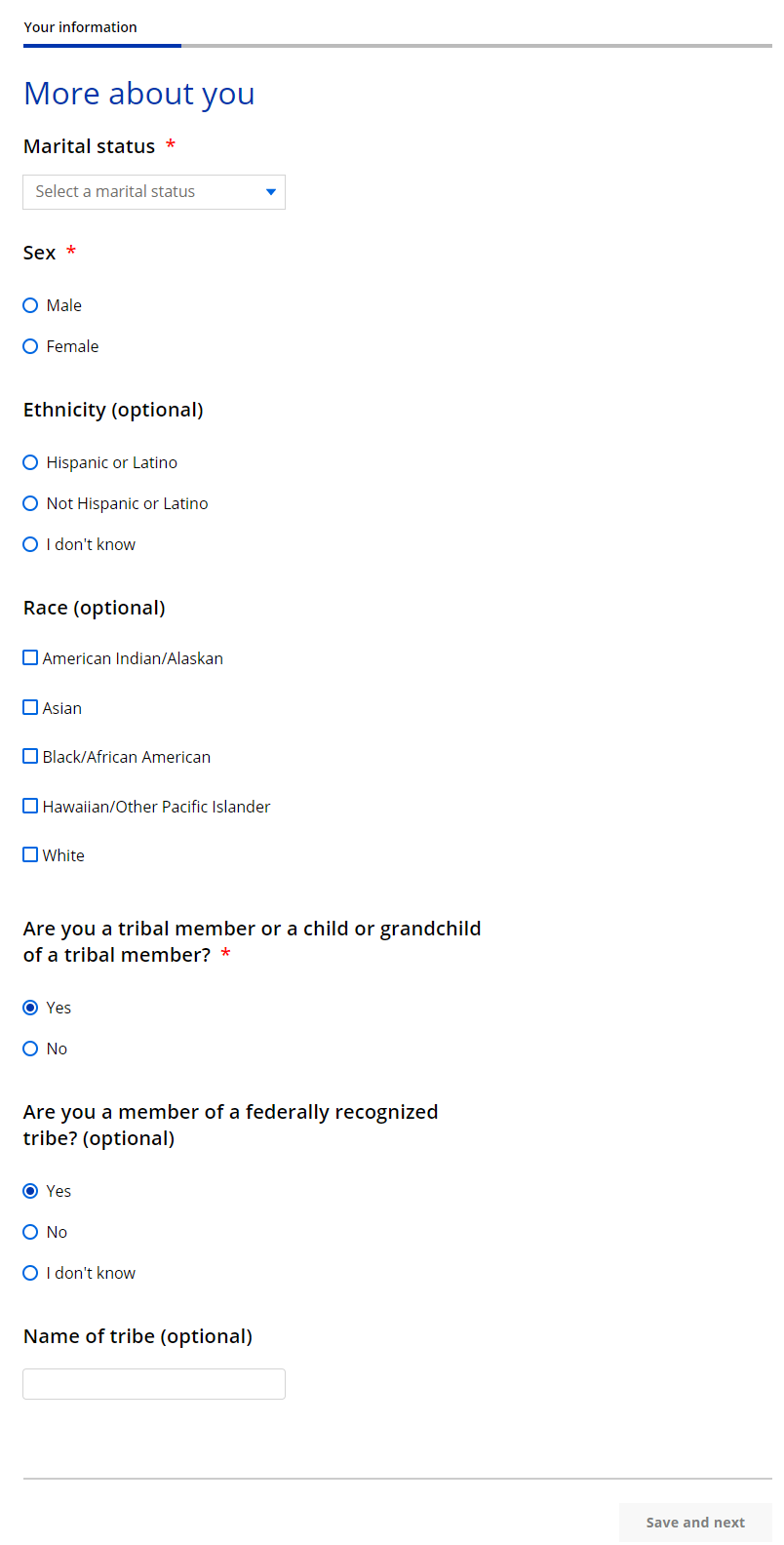Check the Asian race checkbox
784x1545 pixels.
(30, 708)
